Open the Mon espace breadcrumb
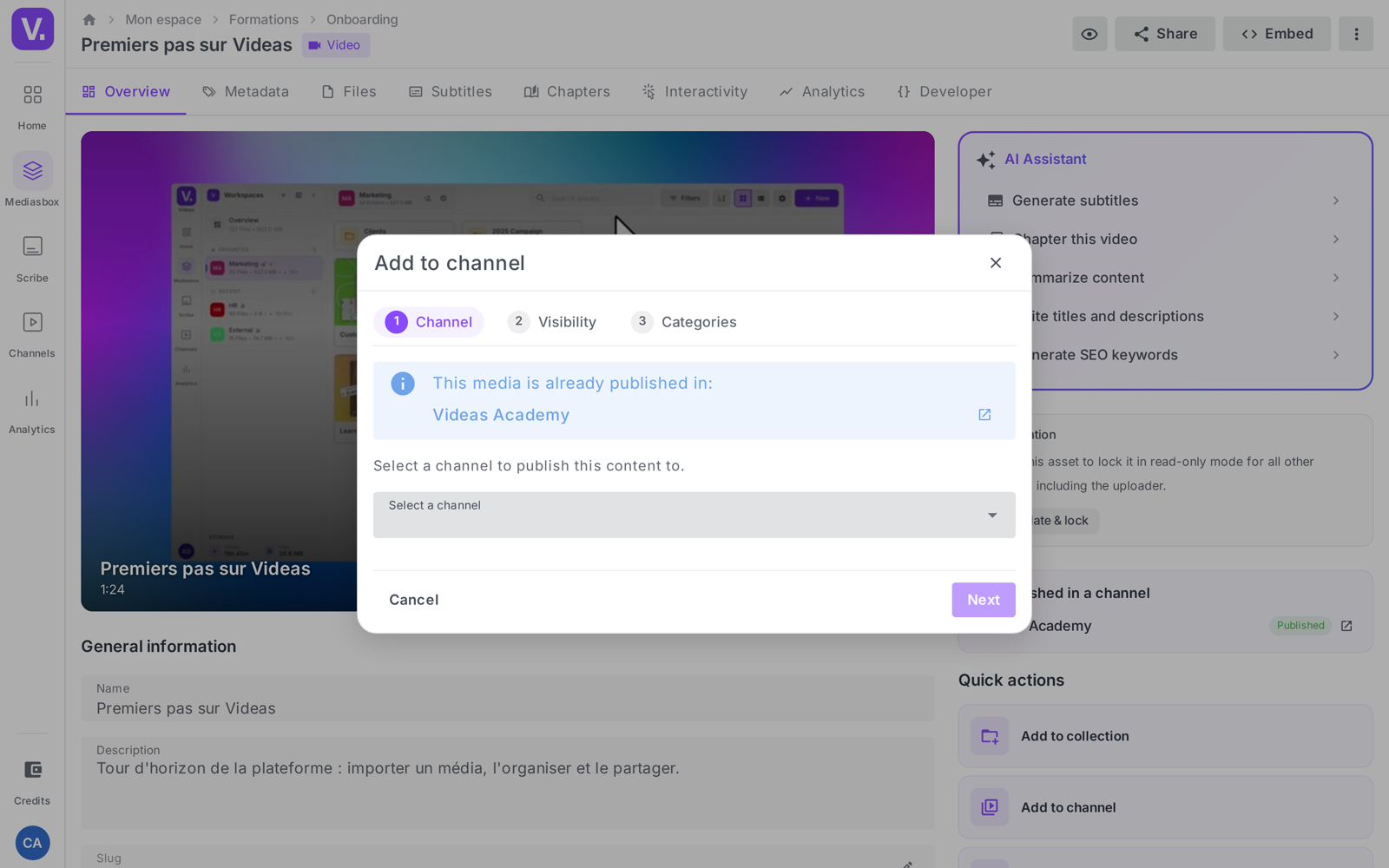The height and width of the screenshot is (868, 1389). 163,19
